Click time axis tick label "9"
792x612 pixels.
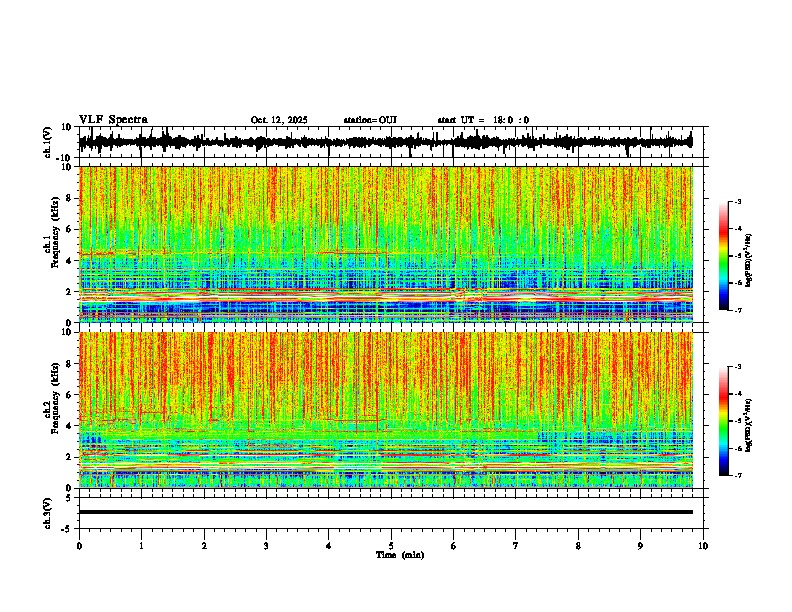(x=640, y=546)
